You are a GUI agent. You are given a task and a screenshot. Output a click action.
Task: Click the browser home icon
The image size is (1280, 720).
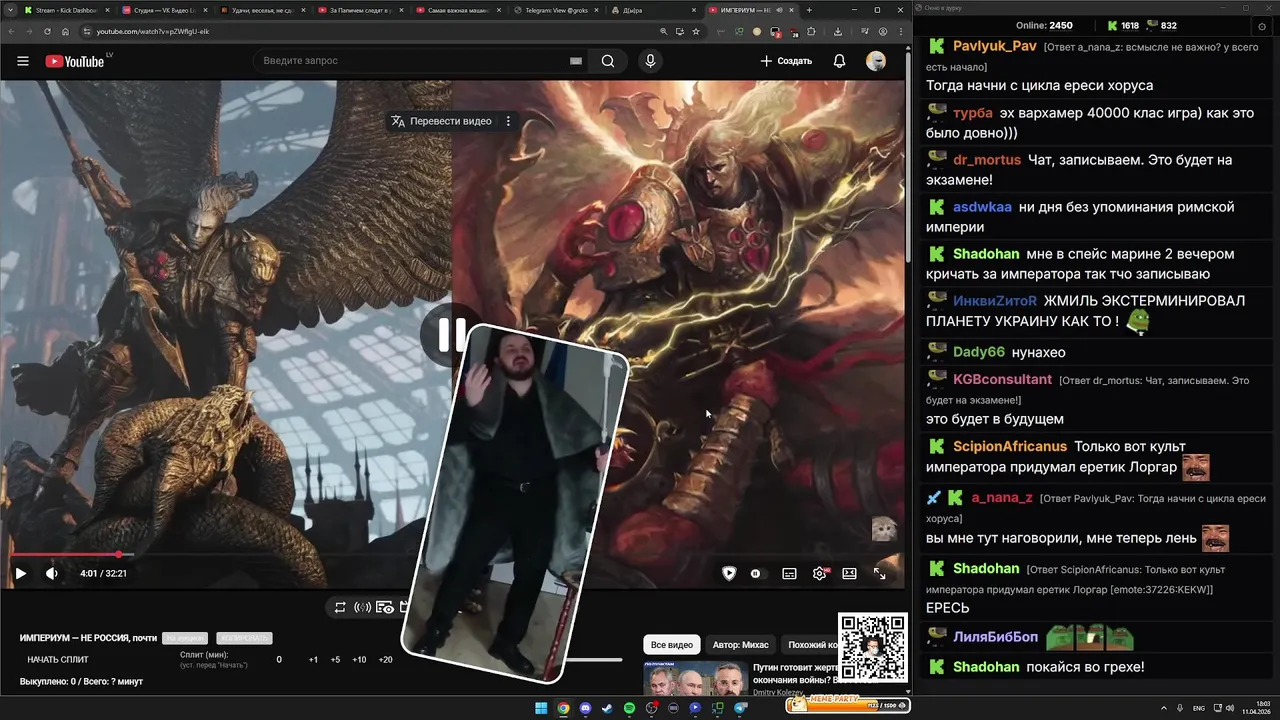(65, 31)
